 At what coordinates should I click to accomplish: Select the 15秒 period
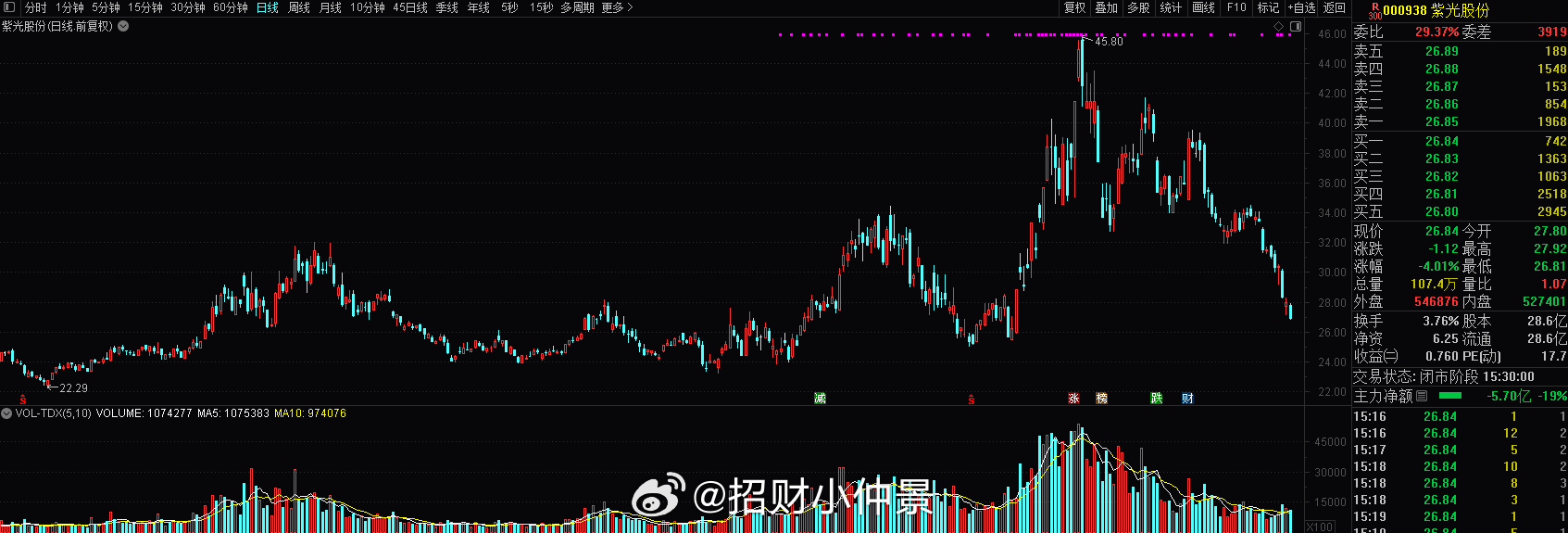[x=542, y=7]
